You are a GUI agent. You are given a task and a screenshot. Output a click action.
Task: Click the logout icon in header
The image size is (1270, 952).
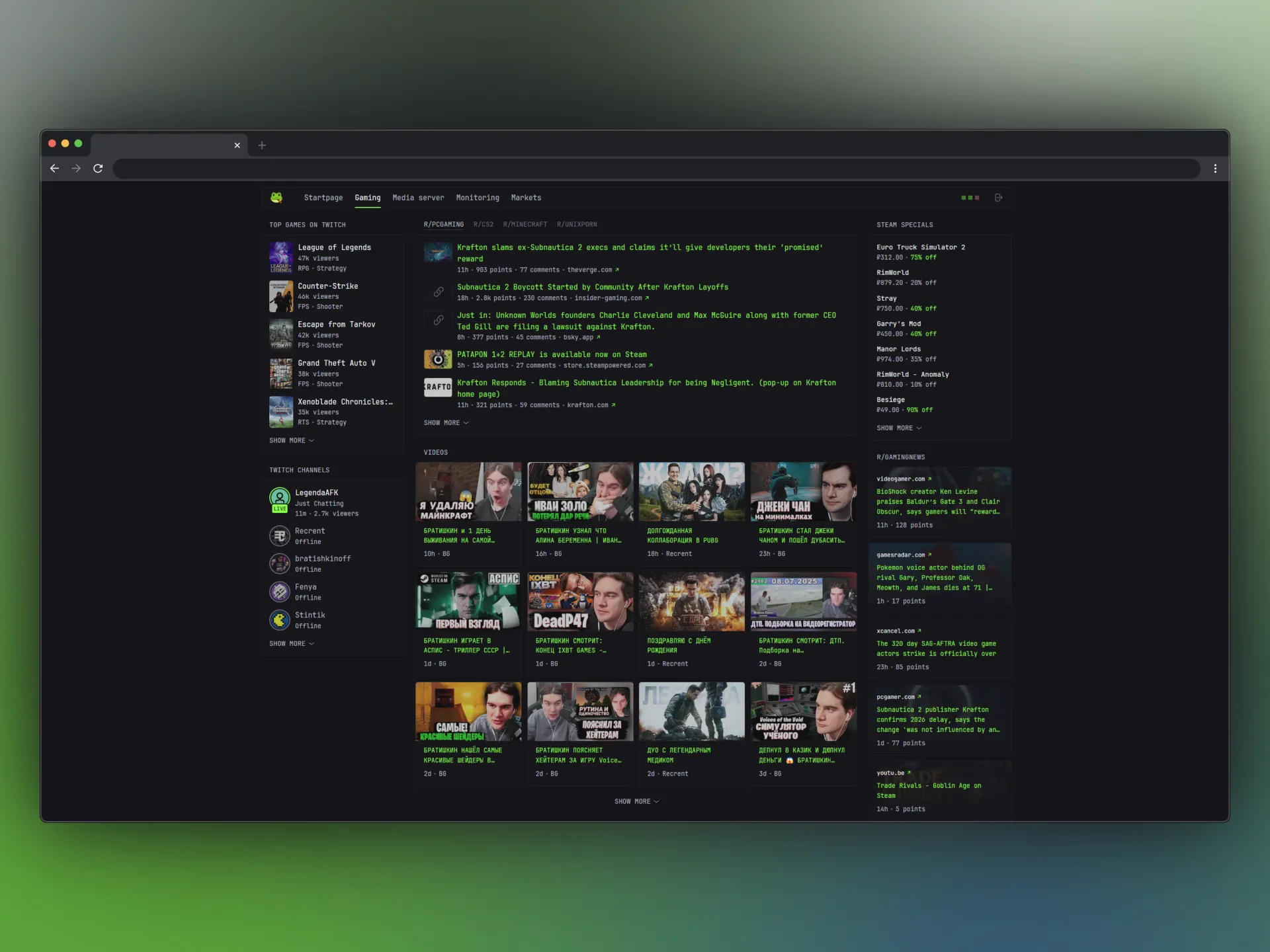click(x=999, y=198)
